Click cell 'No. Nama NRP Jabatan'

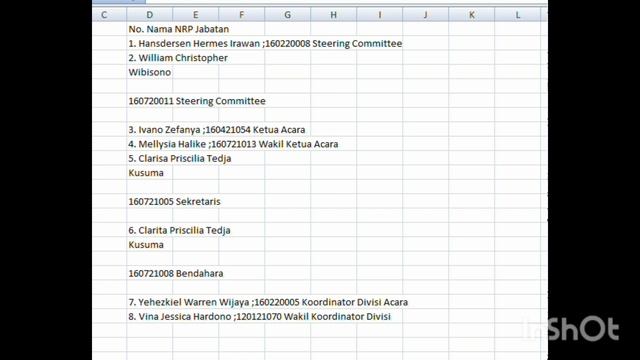coord(179,29)
